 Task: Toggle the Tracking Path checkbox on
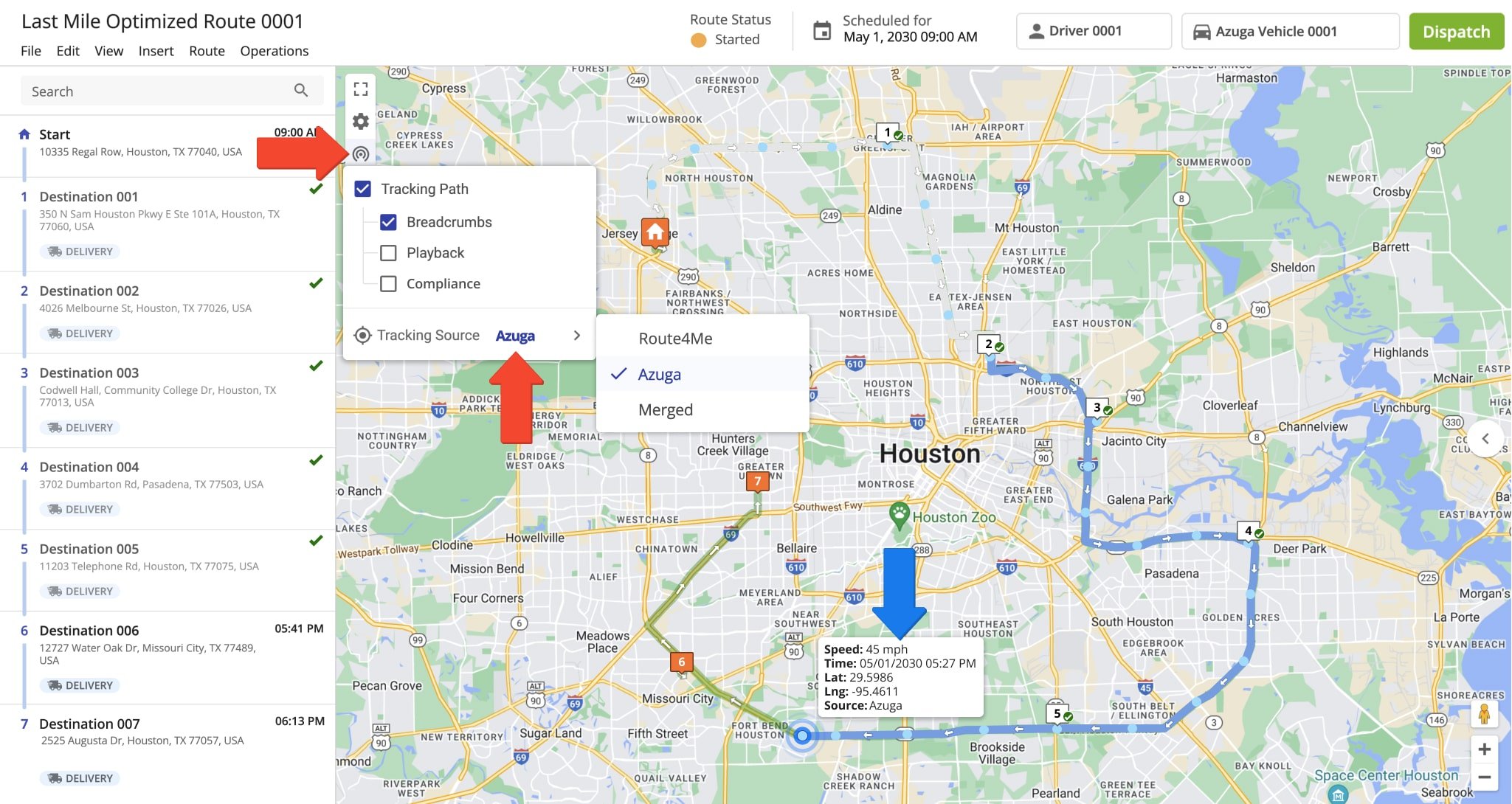[363, 188]
